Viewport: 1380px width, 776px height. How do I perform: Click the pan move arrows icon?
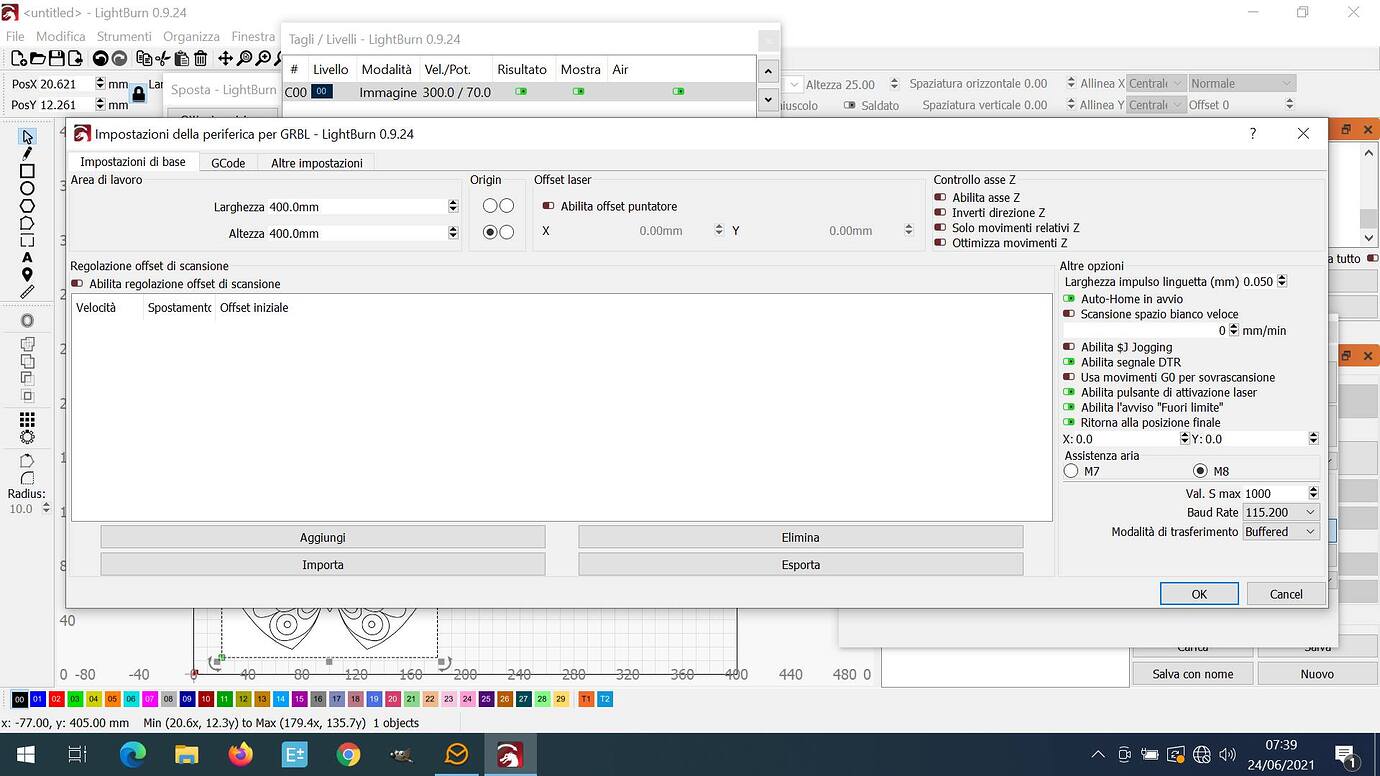pos(225,59)
